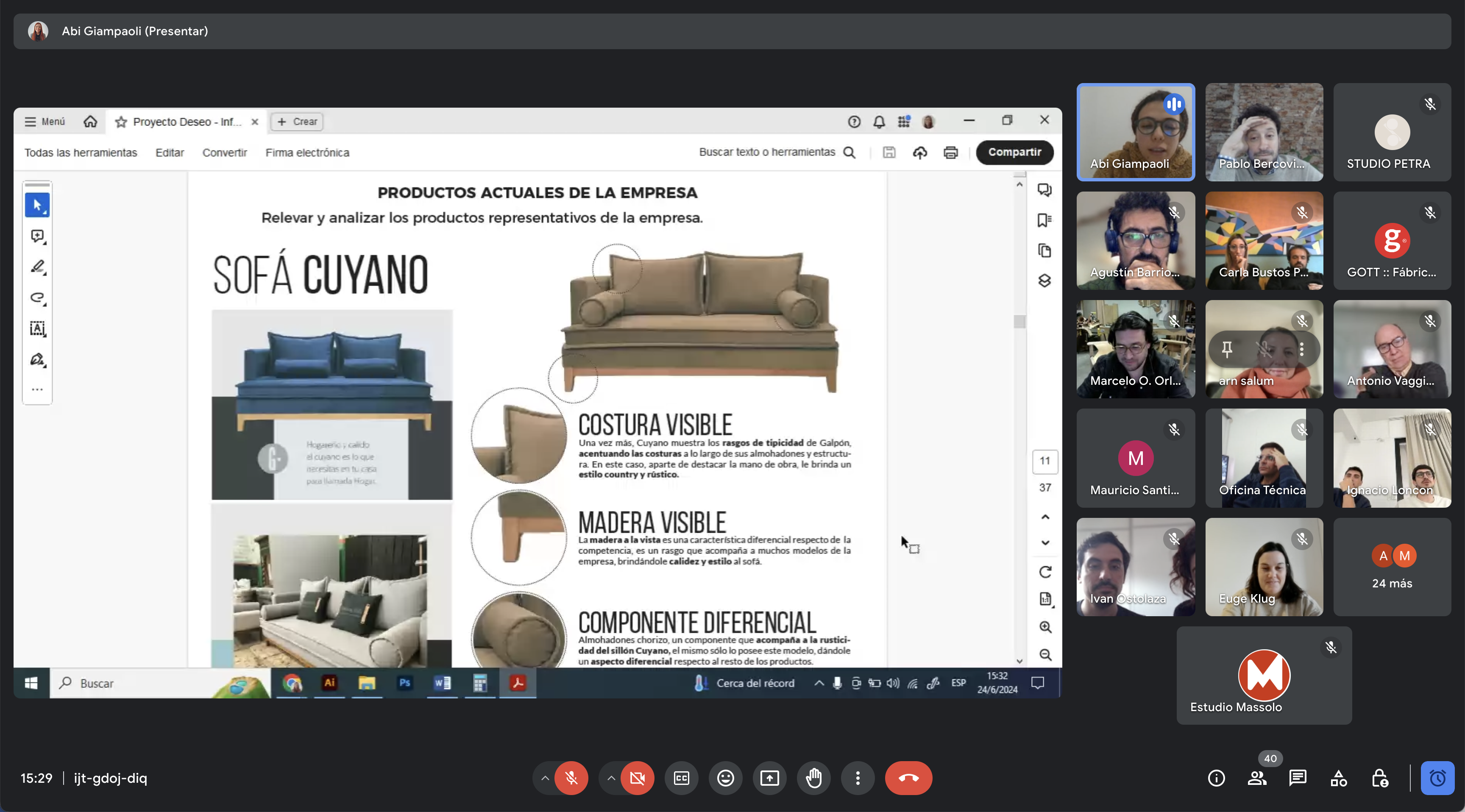1465x812 pixels.
Task: Click the present screen icon
Action: pos(769,778)
